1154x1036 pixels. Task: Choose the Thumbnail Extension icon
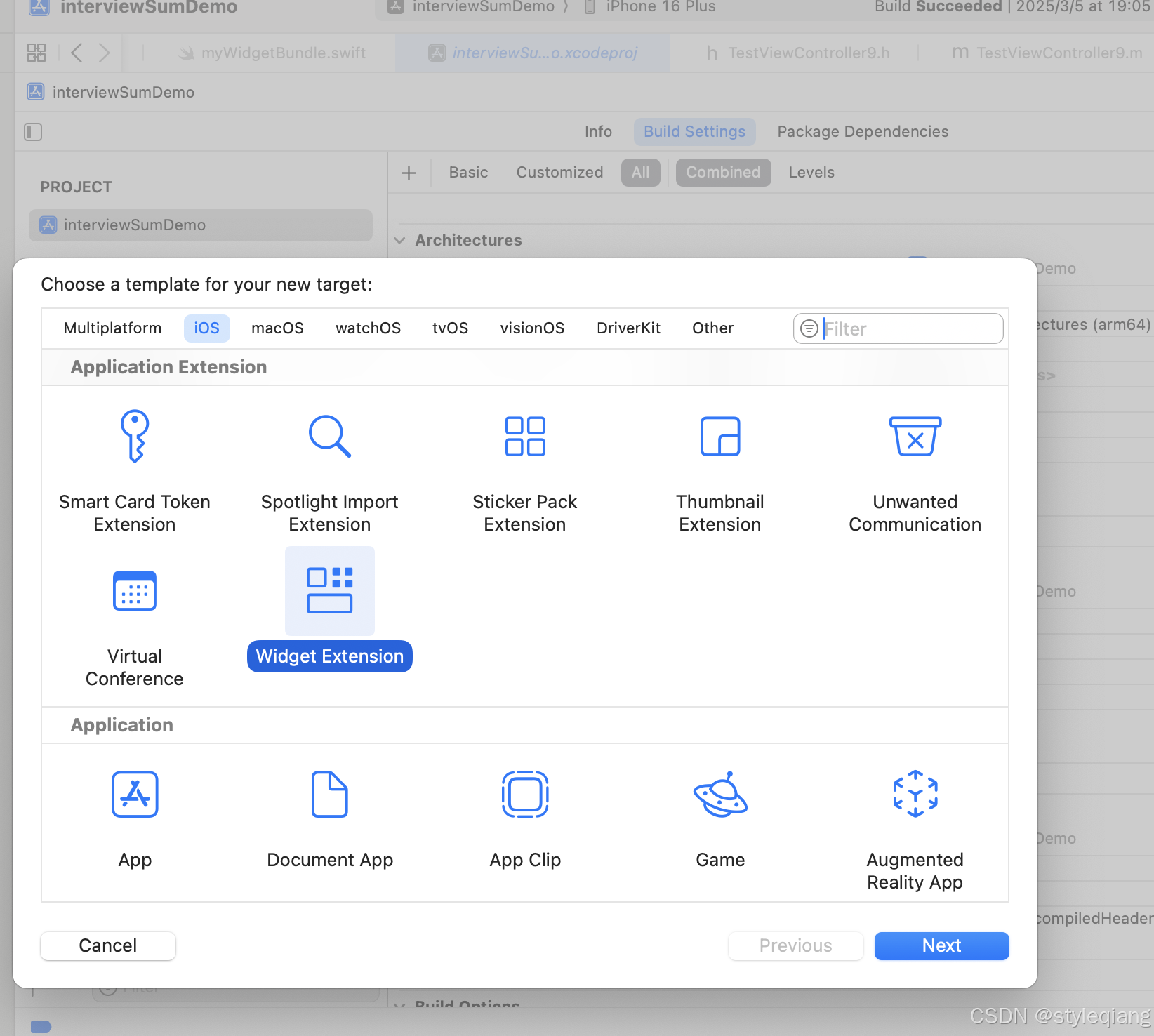coord(720,436)
